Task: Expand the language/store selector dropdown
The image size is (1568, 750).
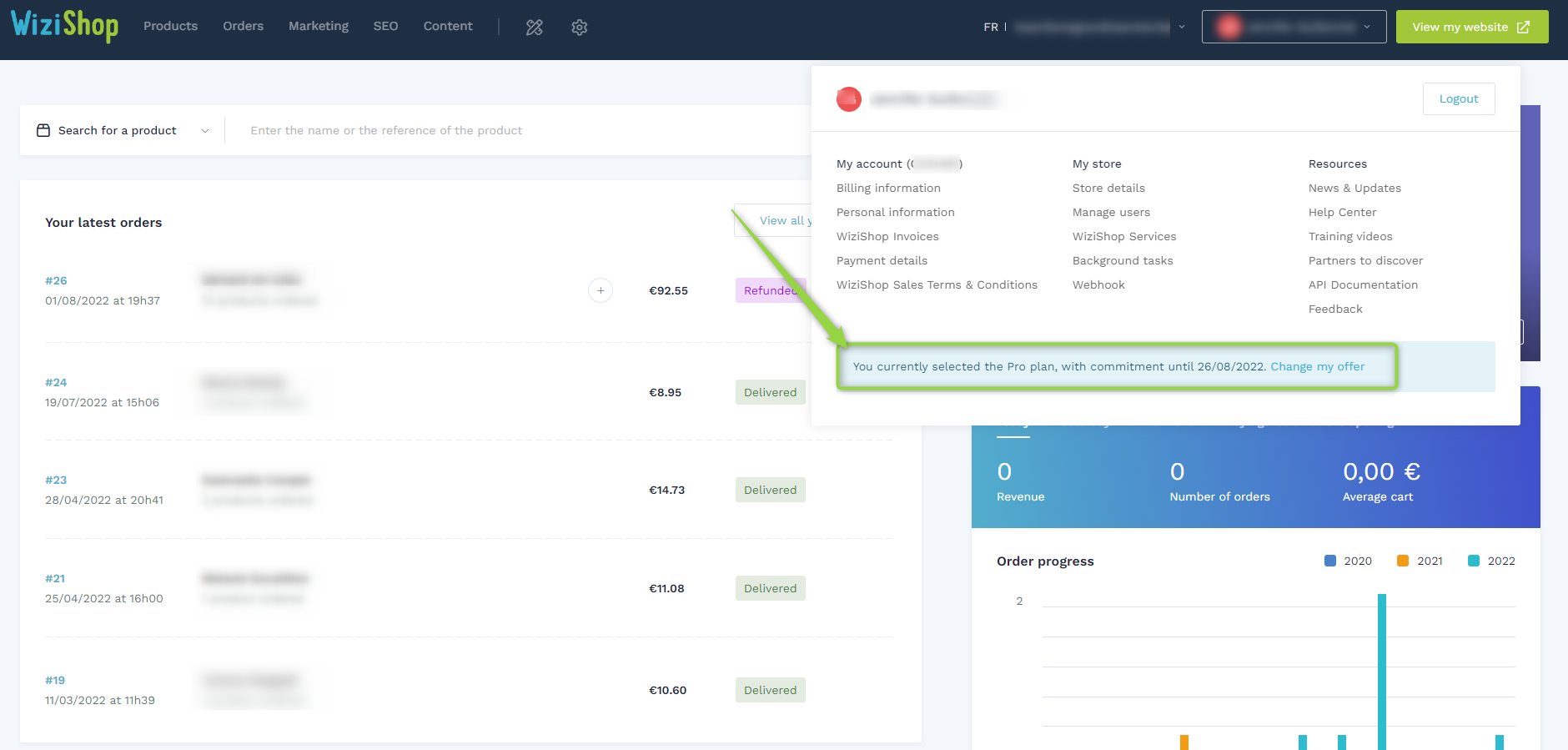Action: [x=1182, y=27]
